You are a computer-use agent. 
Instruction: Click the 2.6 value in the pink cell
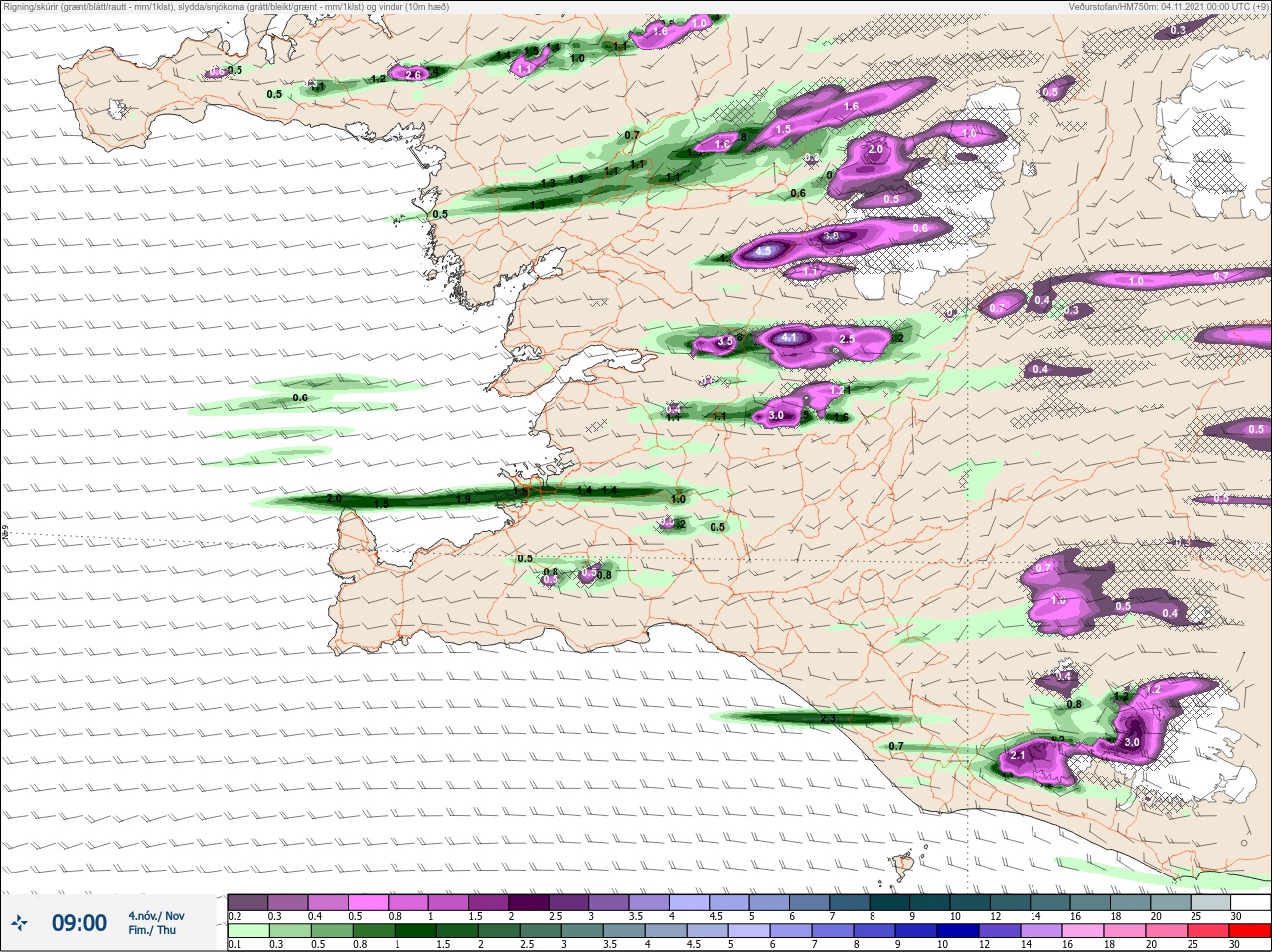414,74
